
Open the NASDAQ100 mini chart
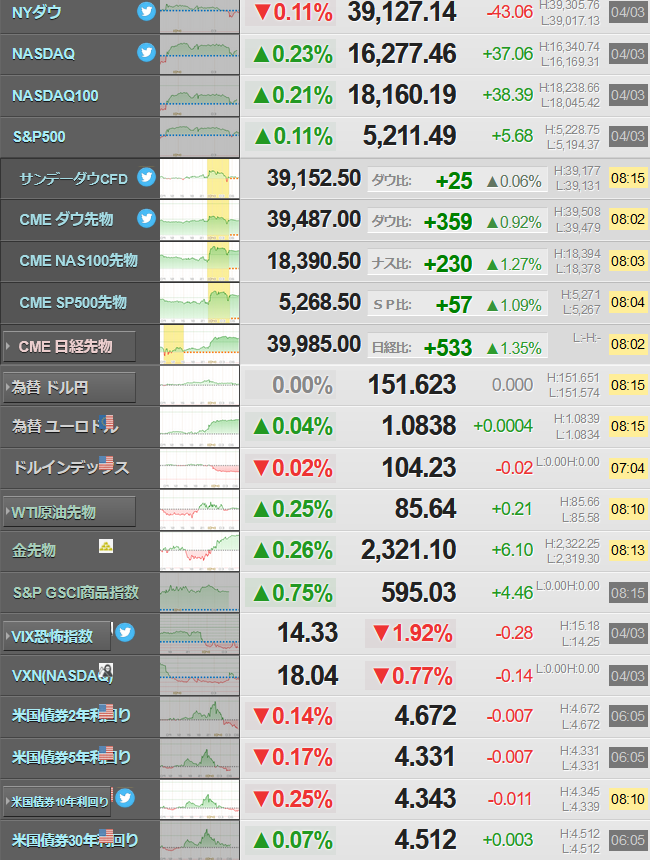point(200,96)
